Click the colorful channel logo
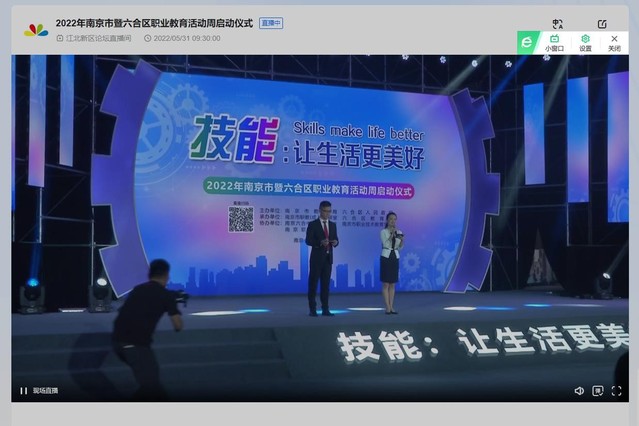Image resolution: width=639 pixels, height=426 pixels. 36,30
